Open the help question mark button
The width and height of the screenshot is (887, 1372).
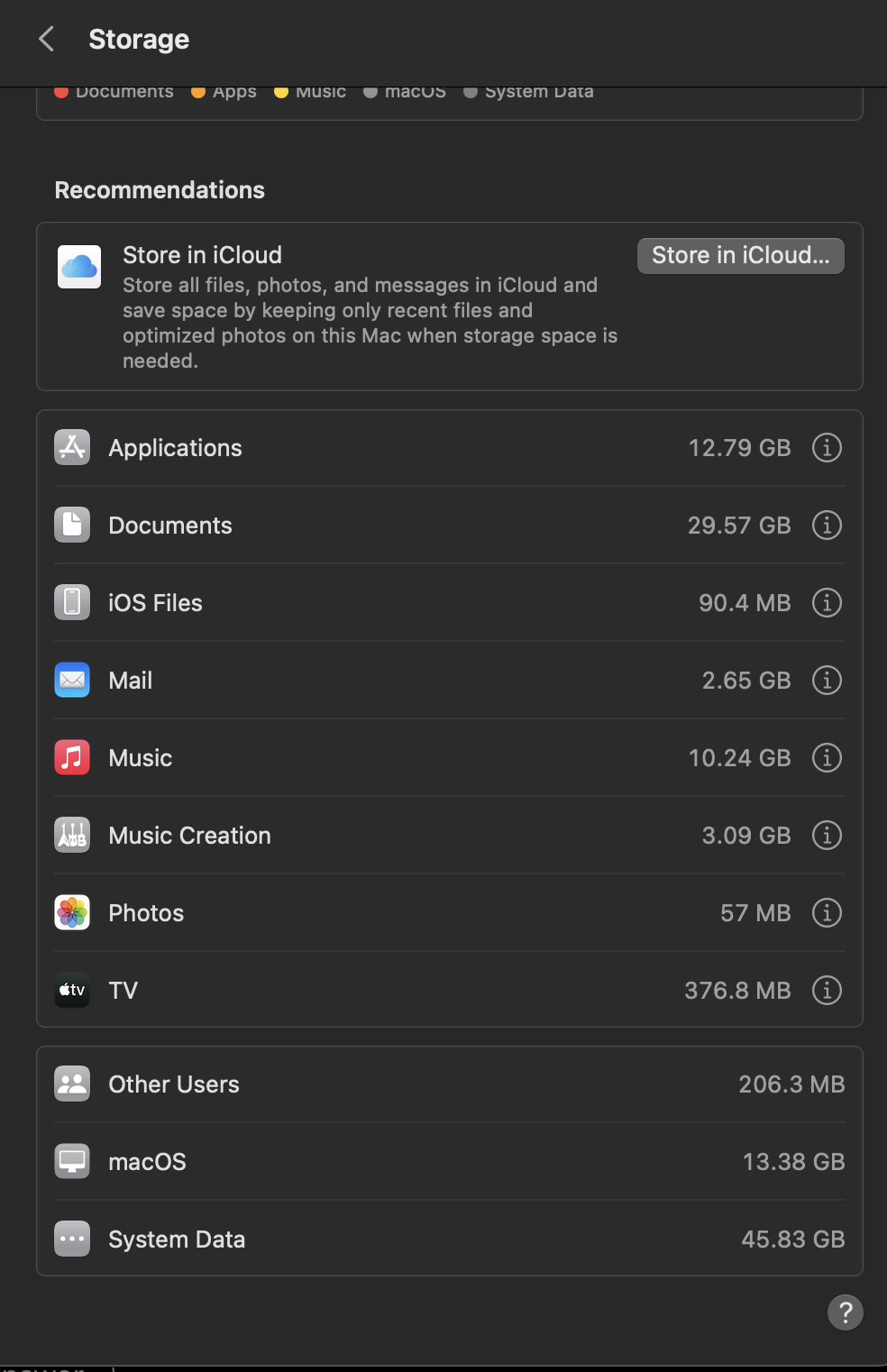[845, 1313]
